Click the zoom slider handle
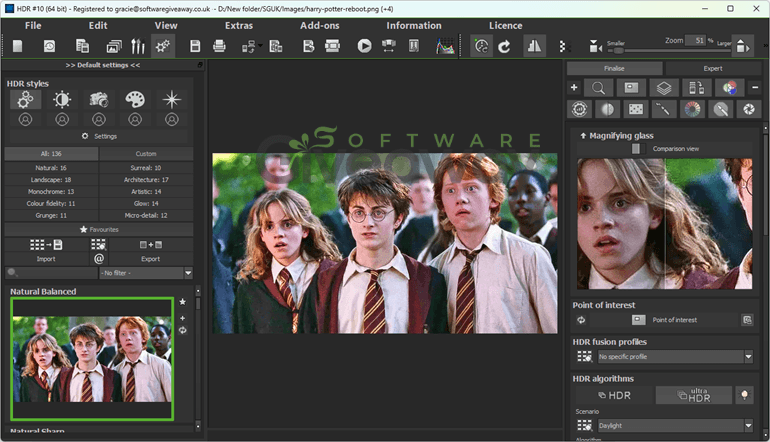This screenshot has width=770, height=442. (618, 51)
